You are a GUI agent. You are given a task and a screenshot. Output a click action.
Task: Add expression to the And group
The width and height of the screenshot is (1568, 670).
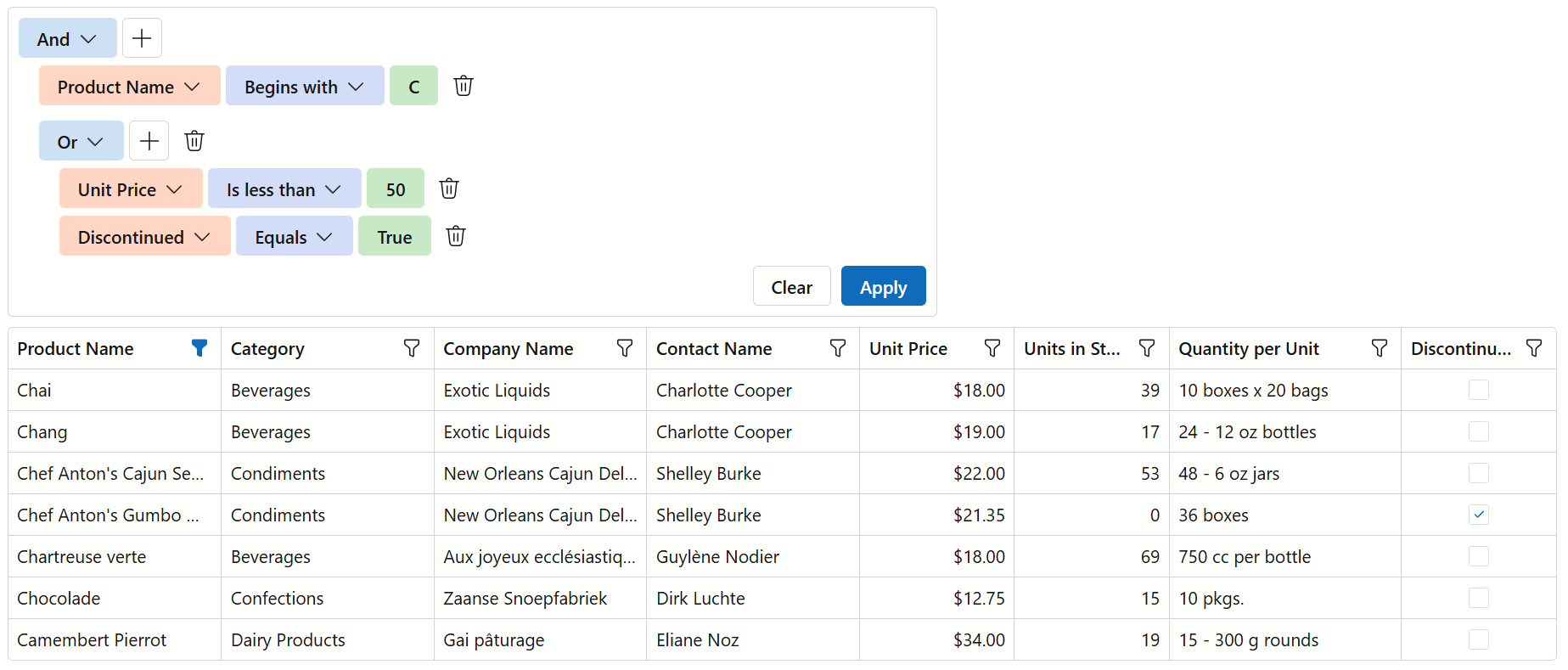pyautogui.click(x=142, y=38)
